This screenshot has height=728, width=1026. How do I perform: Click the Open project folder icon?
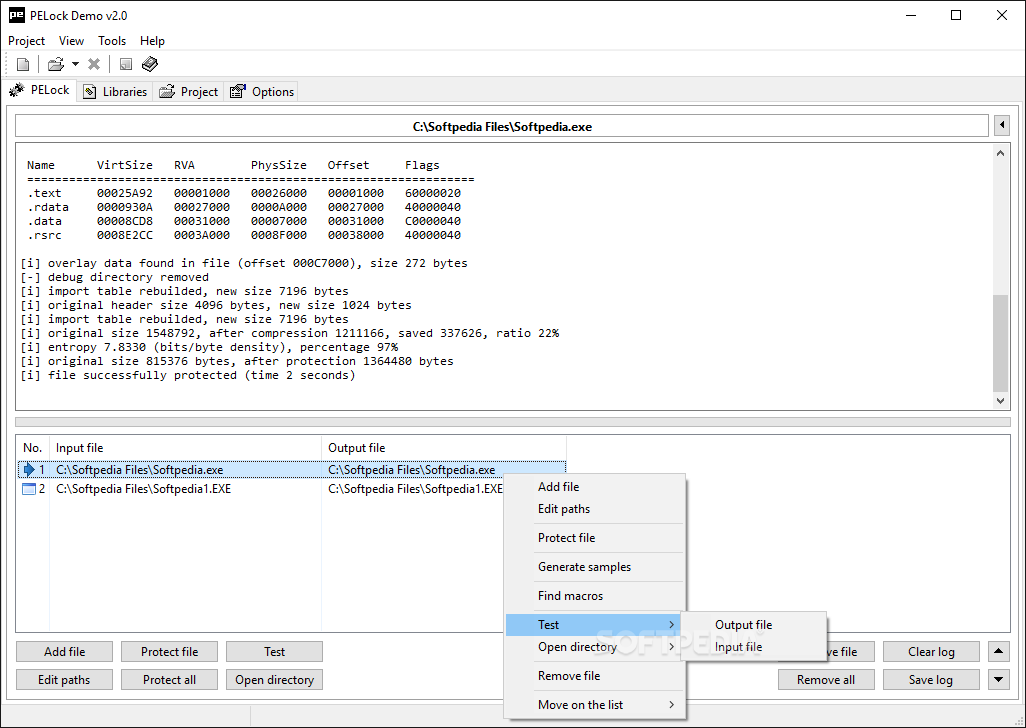56,64
